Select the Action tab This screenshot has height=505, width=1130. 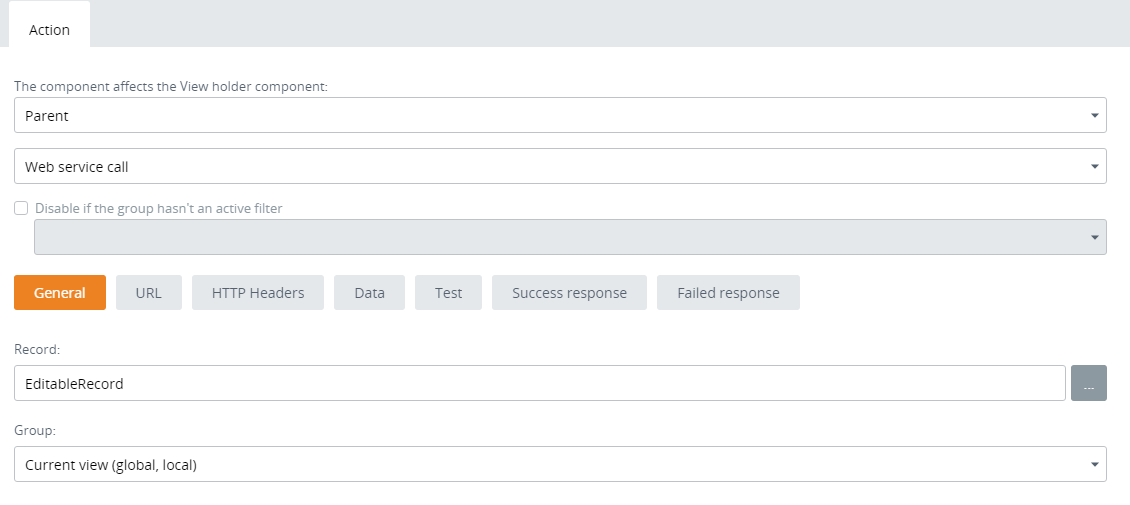tap(49, 30)
